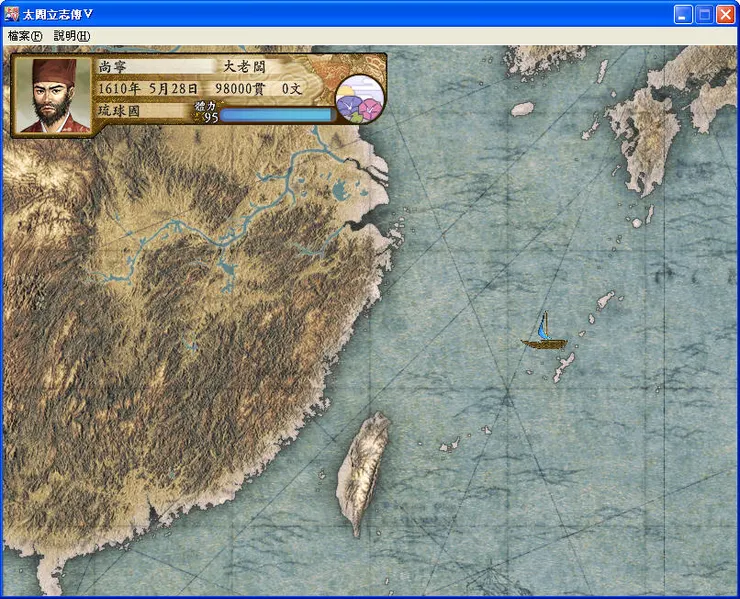
Task: Click the 尚寧 character portrait
Action: click(53, 95)
